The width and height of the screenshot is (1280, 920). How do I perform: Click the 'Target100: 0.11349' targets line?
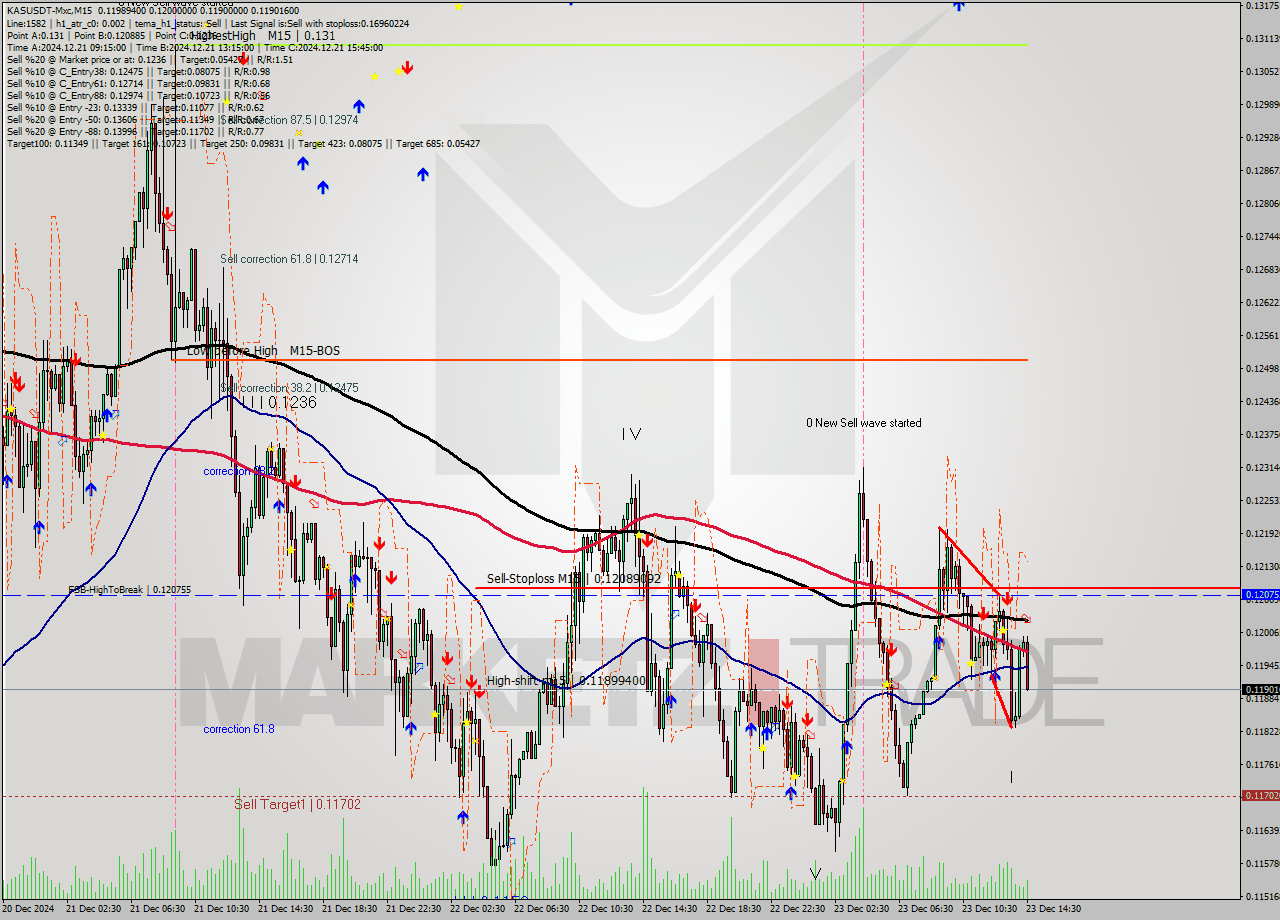pos(243,143)
